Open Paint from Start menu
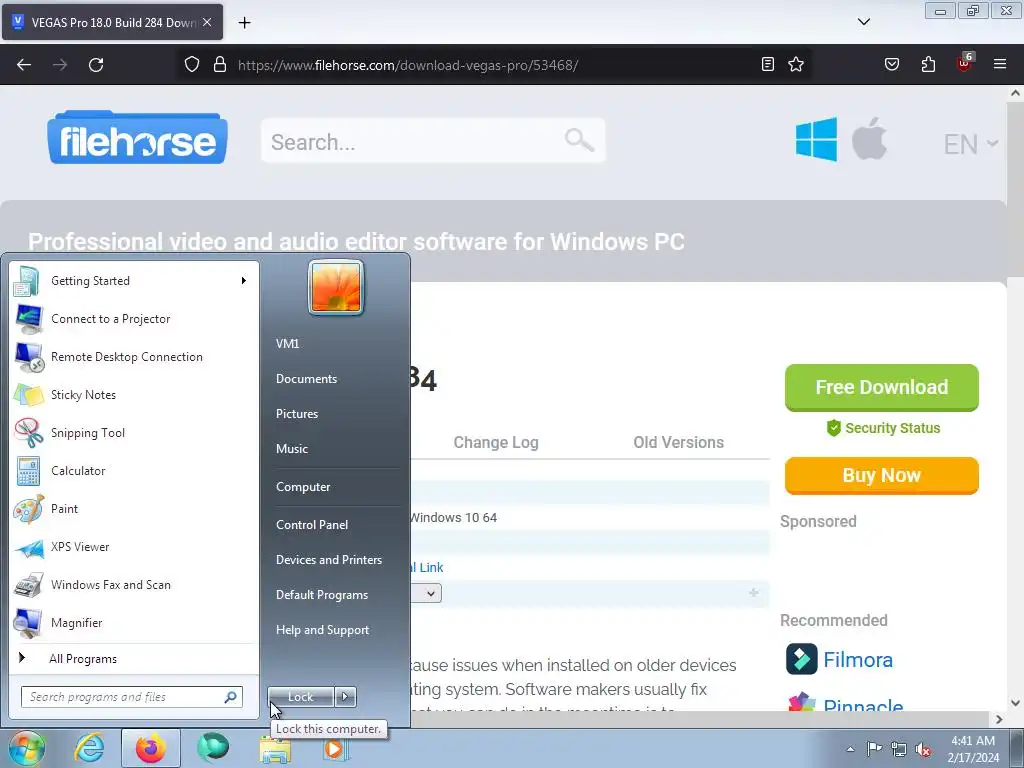1024x768 pixels. click(x=133, y=509)
